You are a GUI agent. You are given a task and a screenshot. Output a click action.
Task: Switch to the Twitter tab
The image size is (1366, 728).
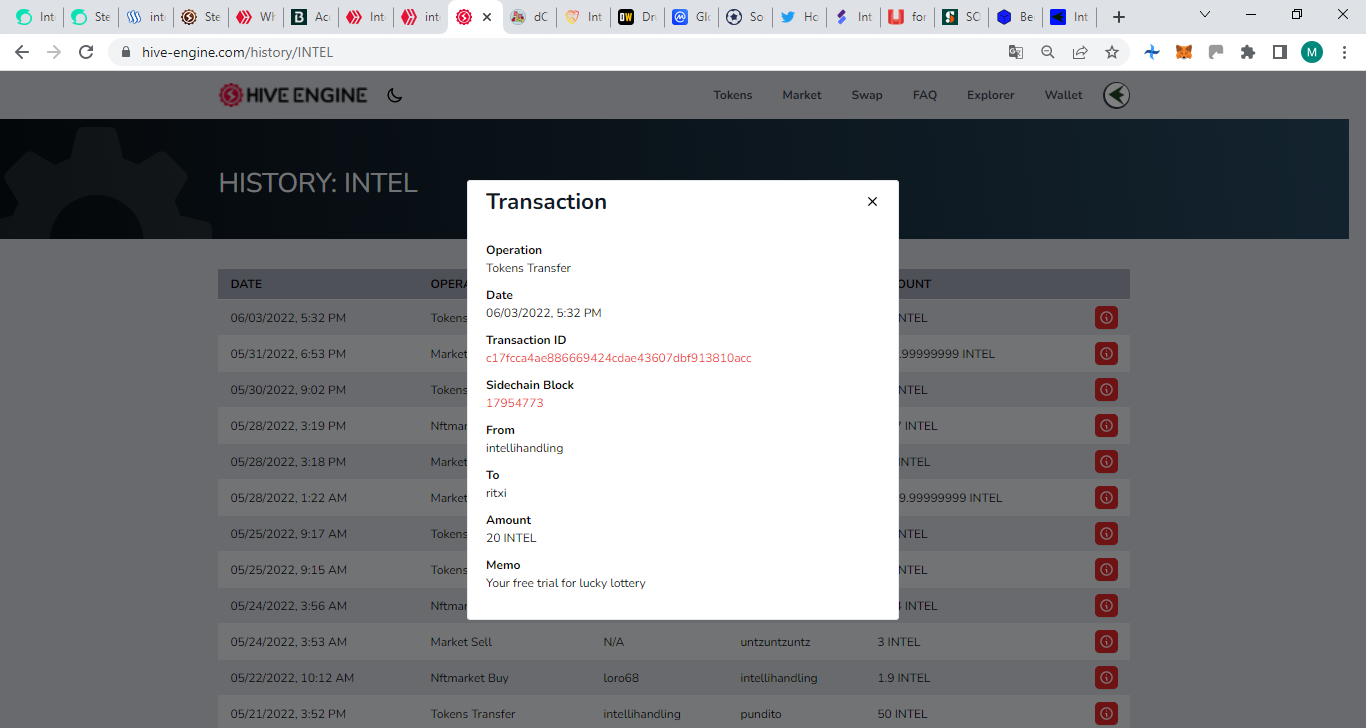[800, 17]
